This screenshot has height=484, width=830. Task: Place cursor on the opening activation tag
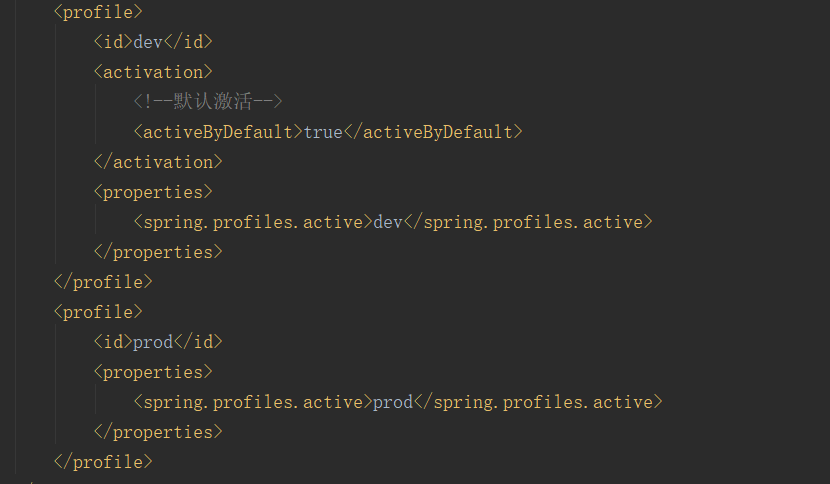click(x=153, y=72)
